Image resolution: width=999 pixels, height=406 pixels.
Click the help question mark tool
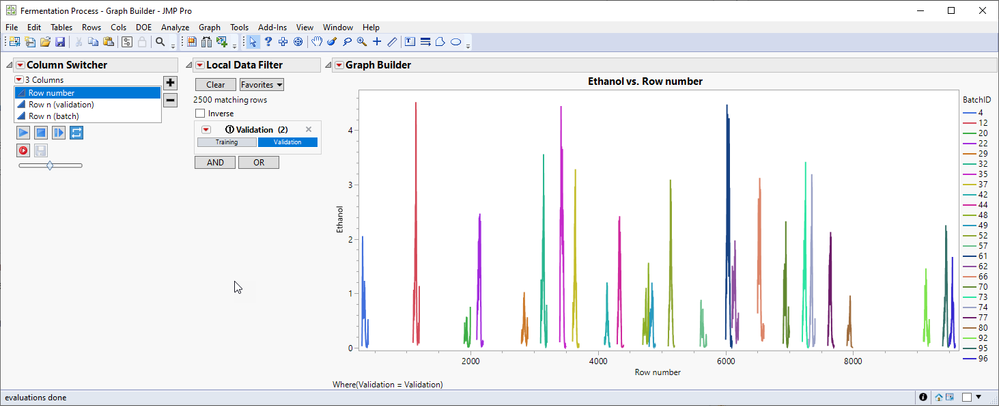coord(268,42)
